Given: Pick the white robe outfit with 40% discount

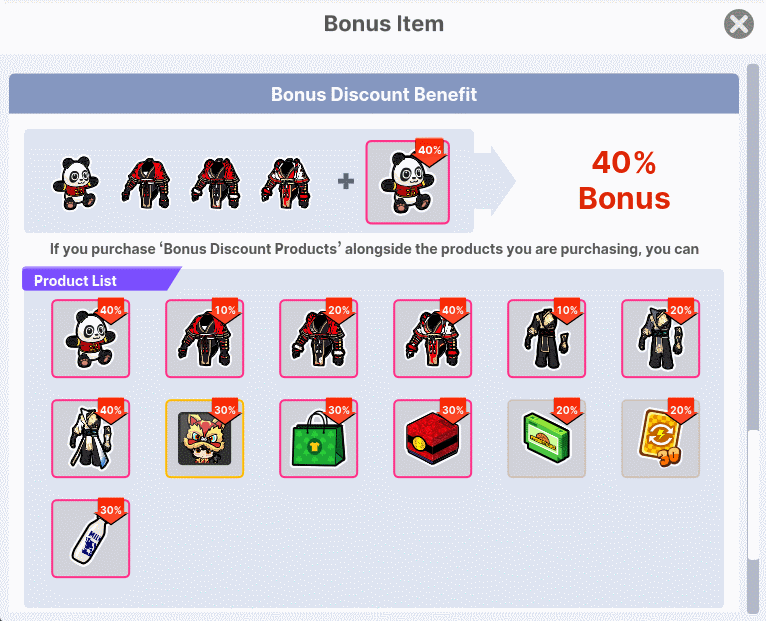Looking at the screenshot, I should click(x=90, y=438).
